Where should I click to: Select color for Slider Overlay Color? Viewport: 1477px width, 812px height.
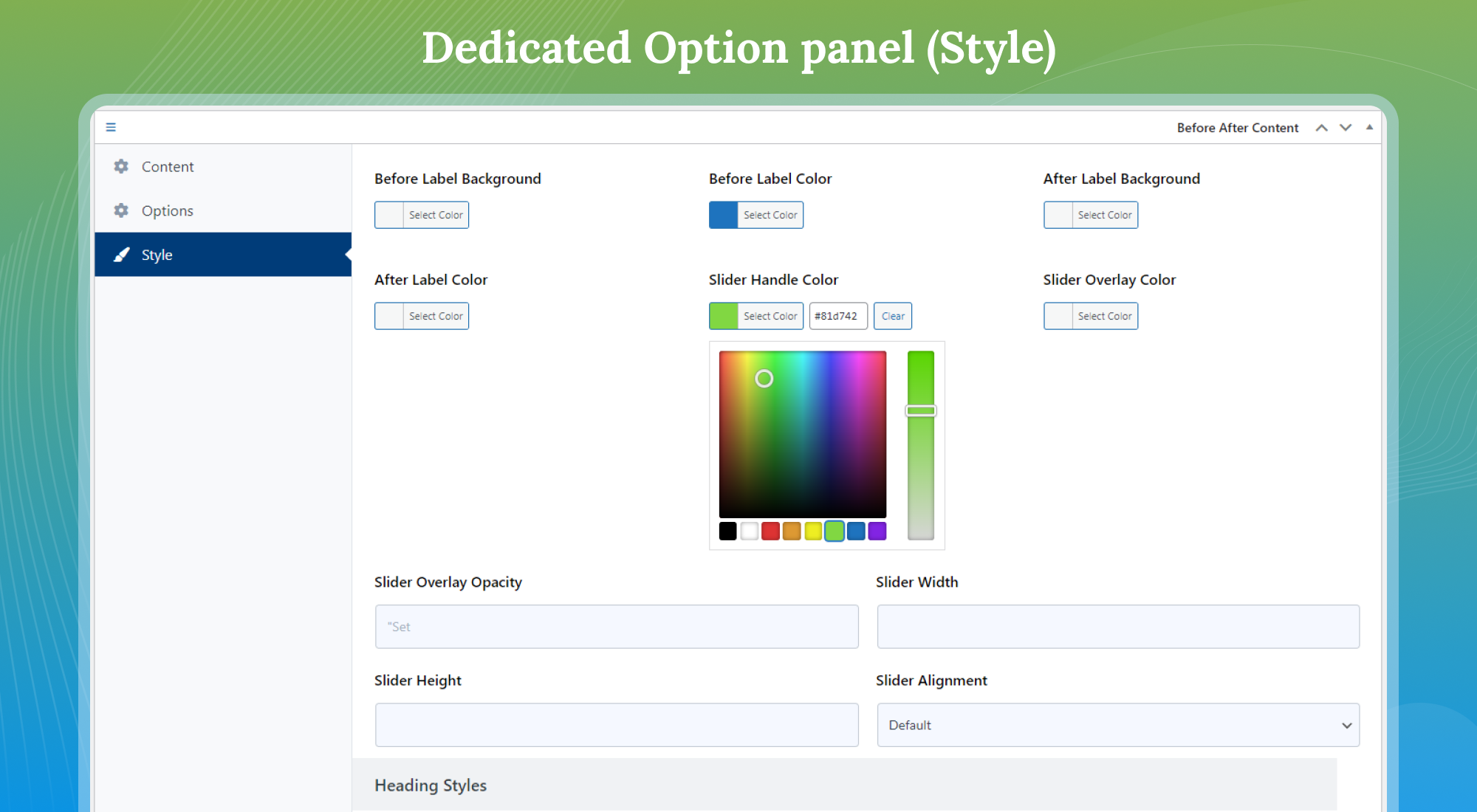[1091, 316]
